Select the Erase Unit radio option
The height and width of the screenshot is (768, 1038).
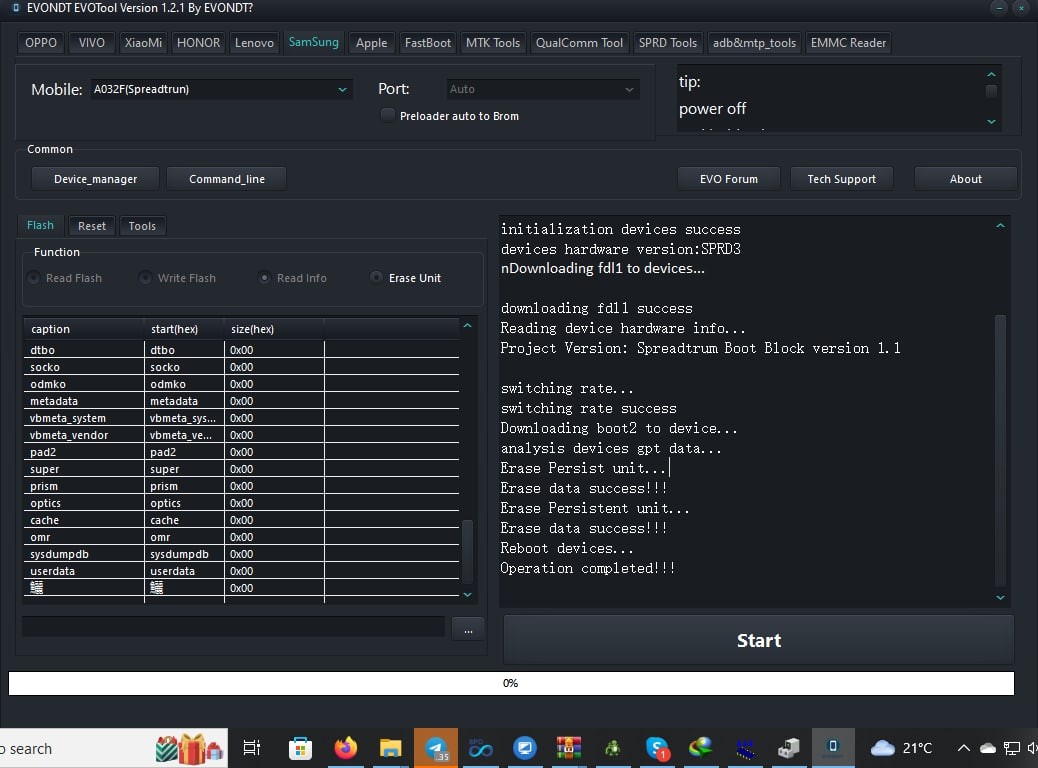coord(376,277)
